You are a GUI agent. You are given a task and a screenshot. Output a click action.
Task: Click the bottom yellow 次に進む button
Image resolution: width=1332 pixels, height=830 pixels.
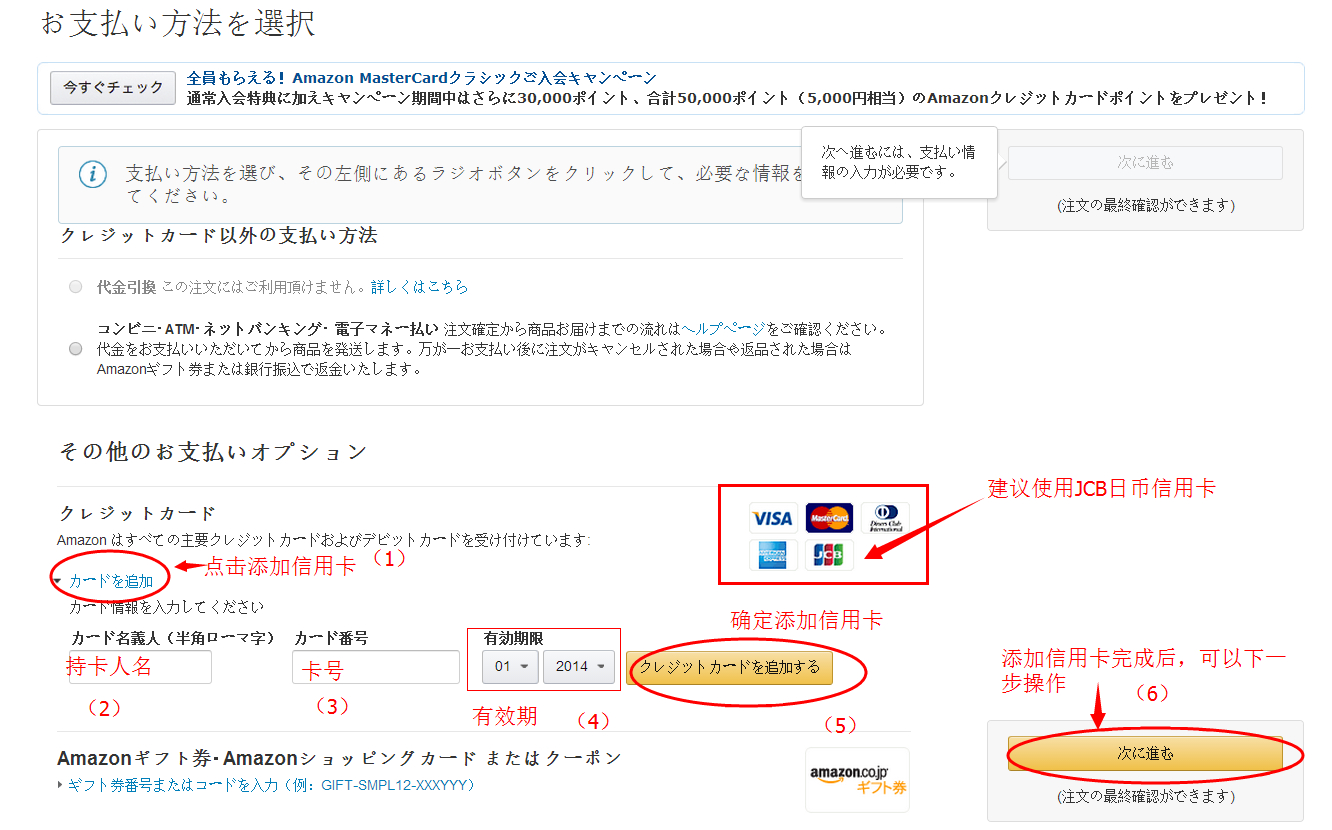point(1145,754)
